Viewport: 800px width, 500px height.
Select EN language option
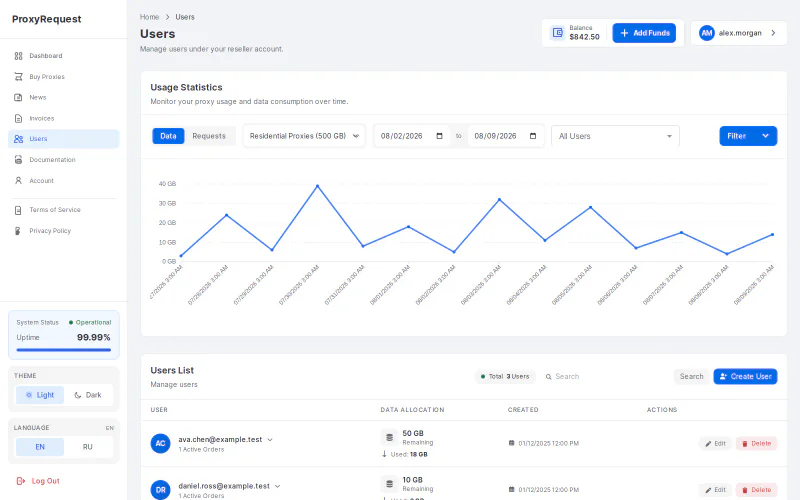(40, 447)
